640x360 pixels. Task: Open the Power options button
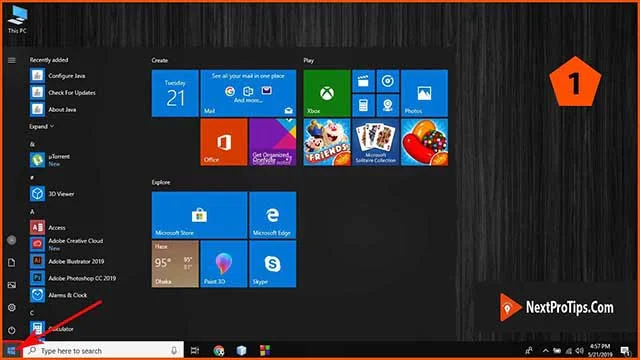(x=12, y=330)
